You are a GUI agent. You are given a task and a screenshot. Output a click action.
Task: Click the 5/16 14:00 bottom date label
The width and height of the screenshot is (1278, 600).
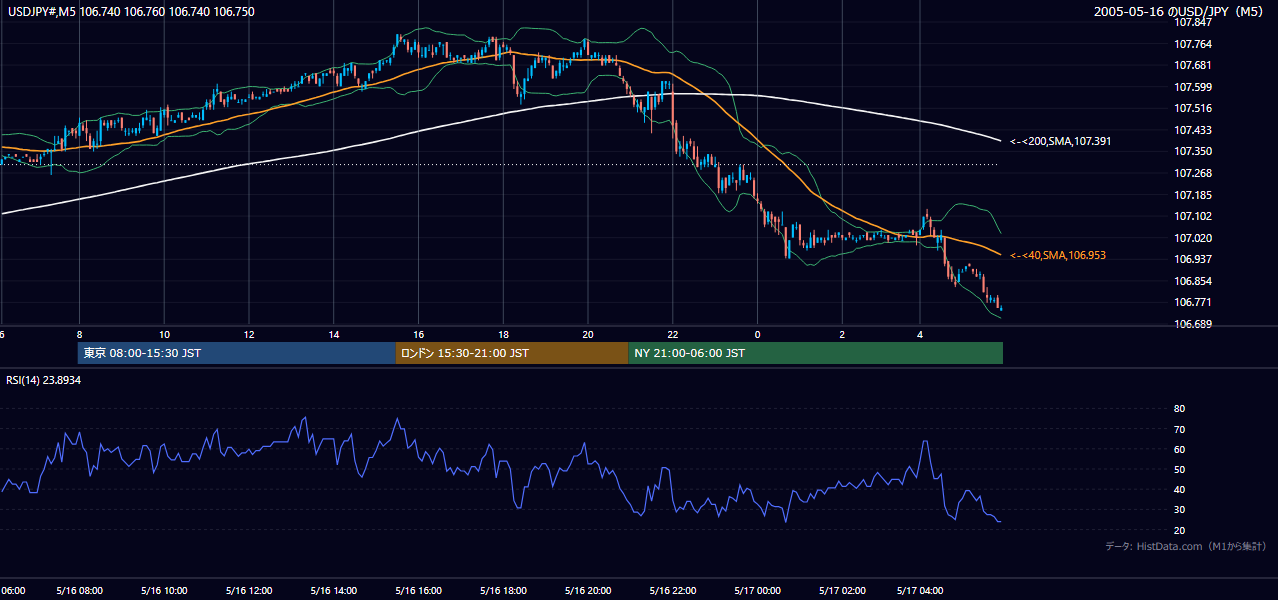332,590
